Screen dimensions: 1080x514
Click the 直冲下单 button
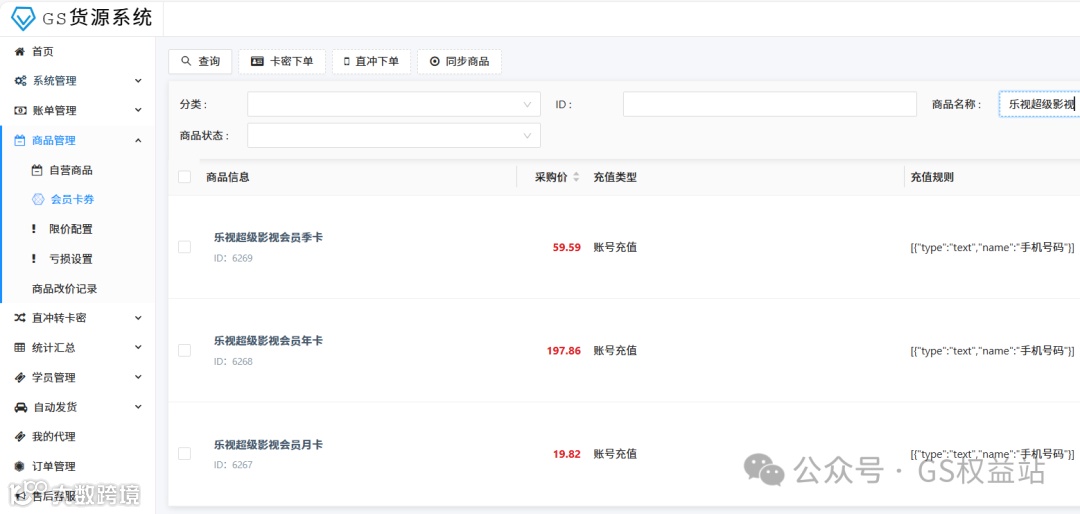pos(371,61)
